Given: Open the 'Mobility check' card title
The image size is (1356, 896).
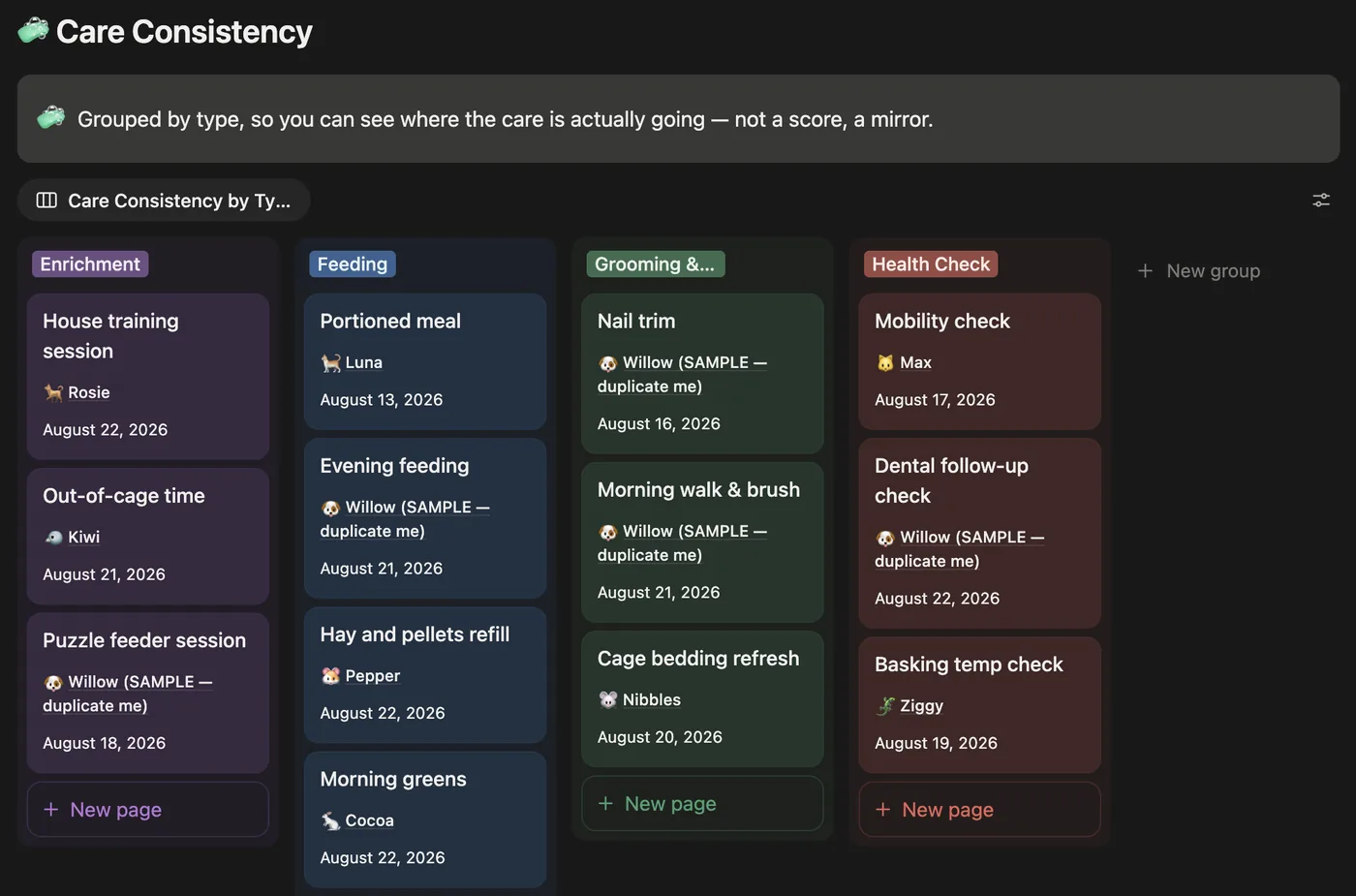Looking at the screenshot, I should coord(942,322).
